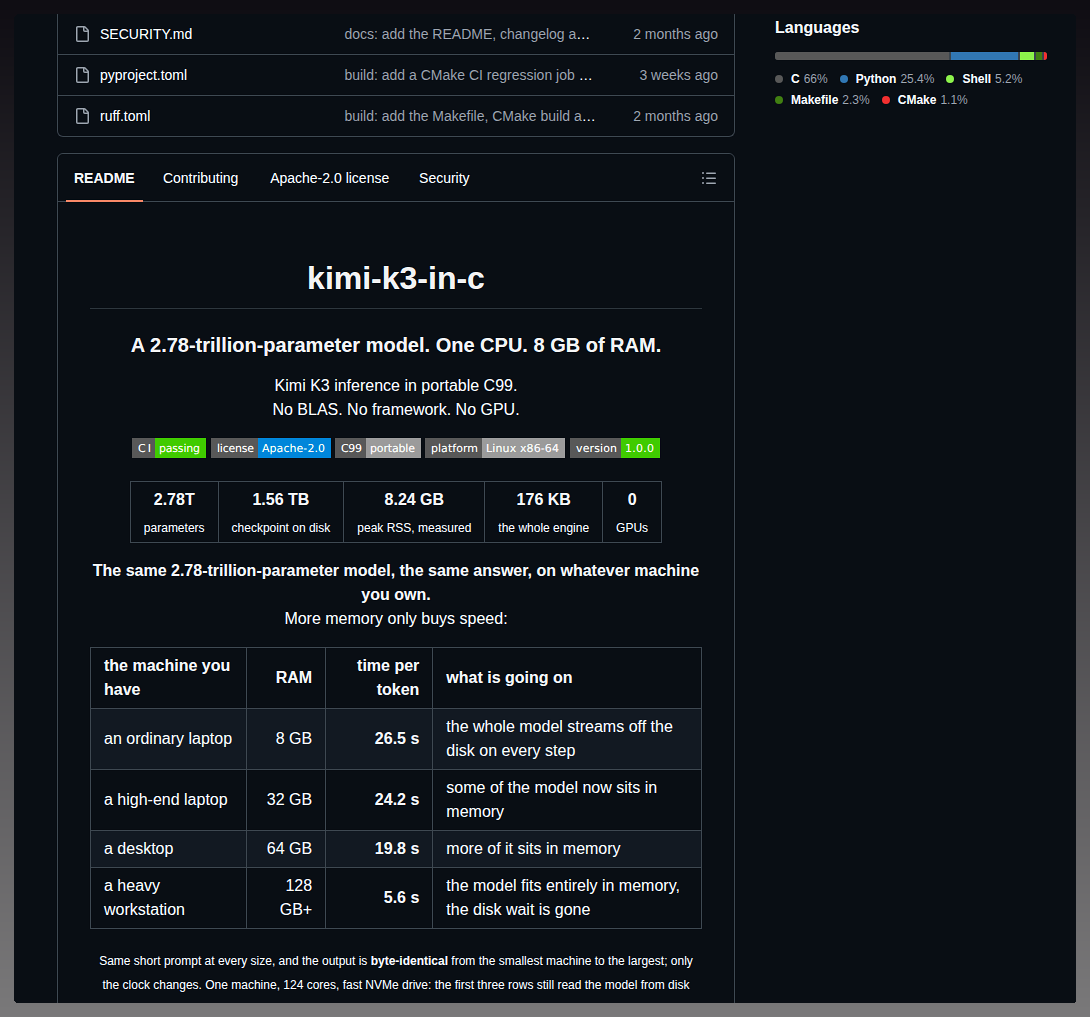Click the 'a heavy workstation' table cell
The image size is (1090, 1017).
[168, 898]
